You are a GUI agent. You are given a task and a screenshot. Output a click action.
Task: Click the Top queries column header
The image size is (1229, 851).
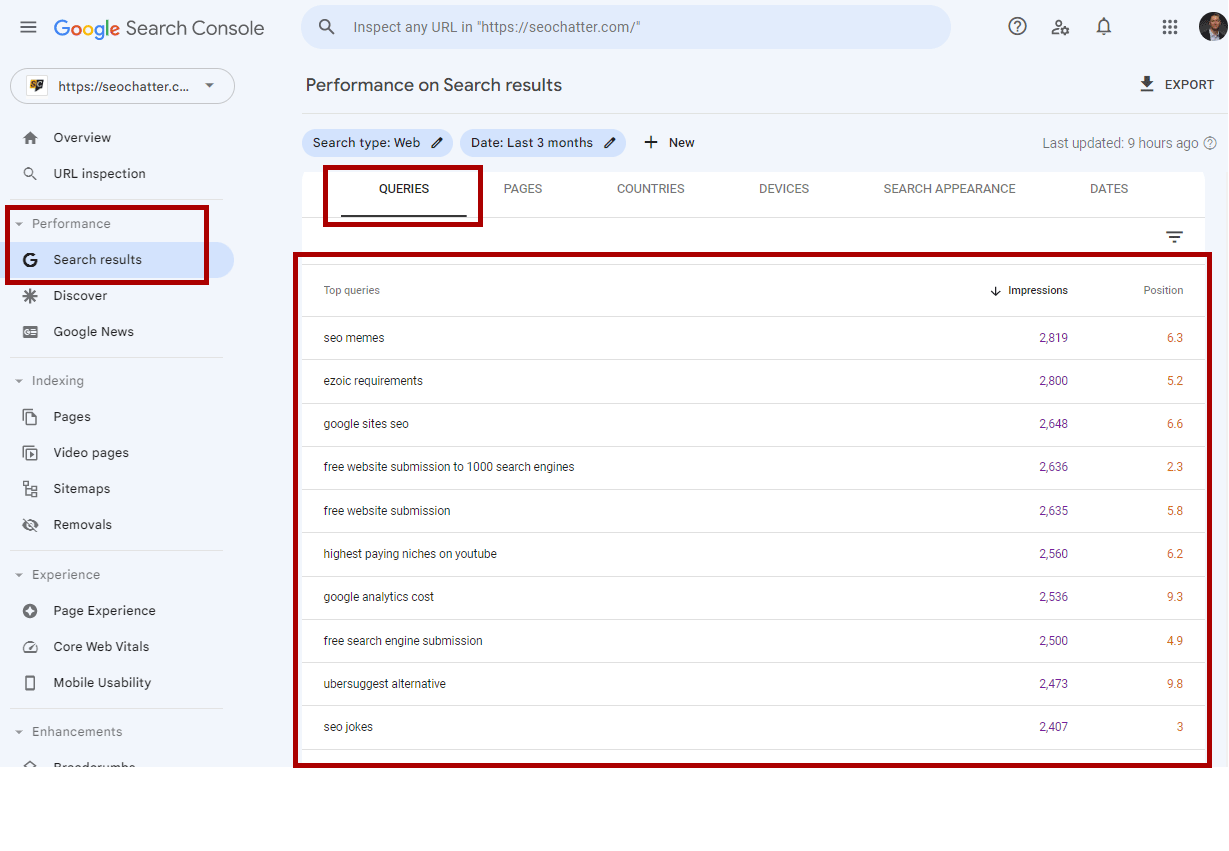(352, 291)
